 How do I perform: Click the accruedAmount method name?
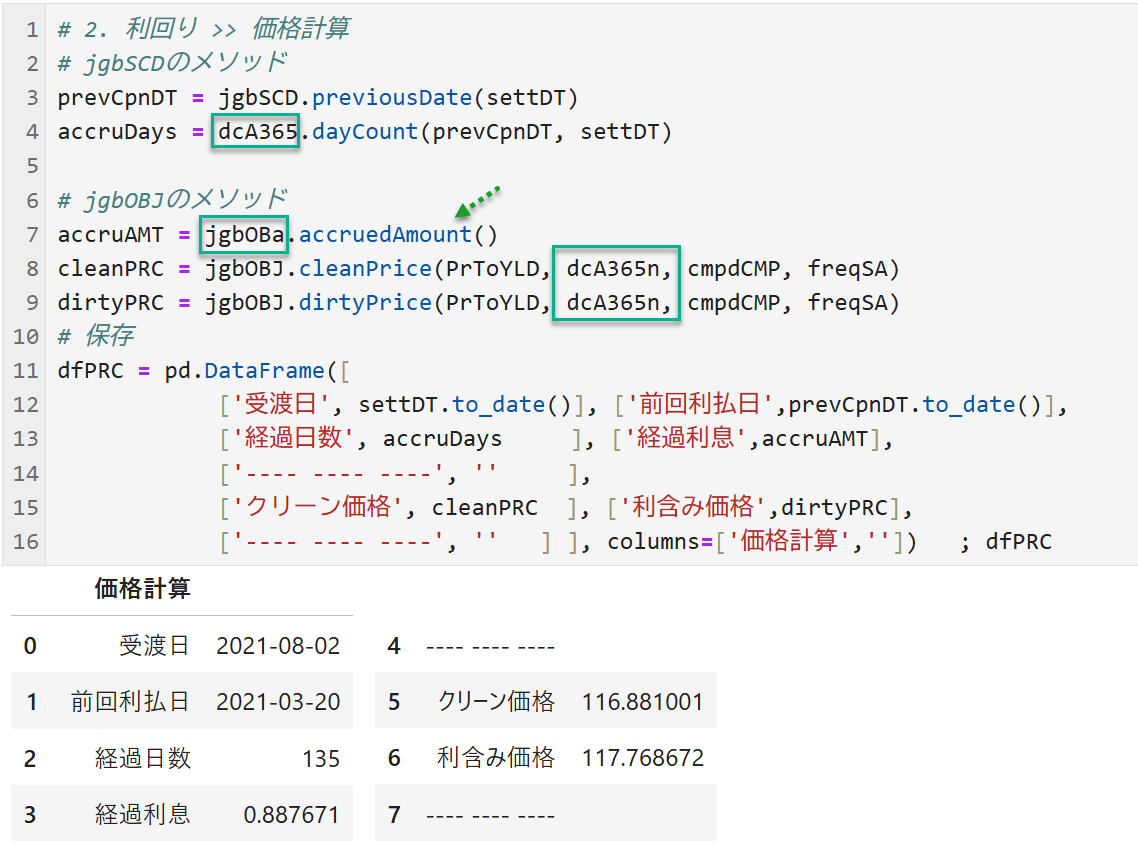coord(385,234)
